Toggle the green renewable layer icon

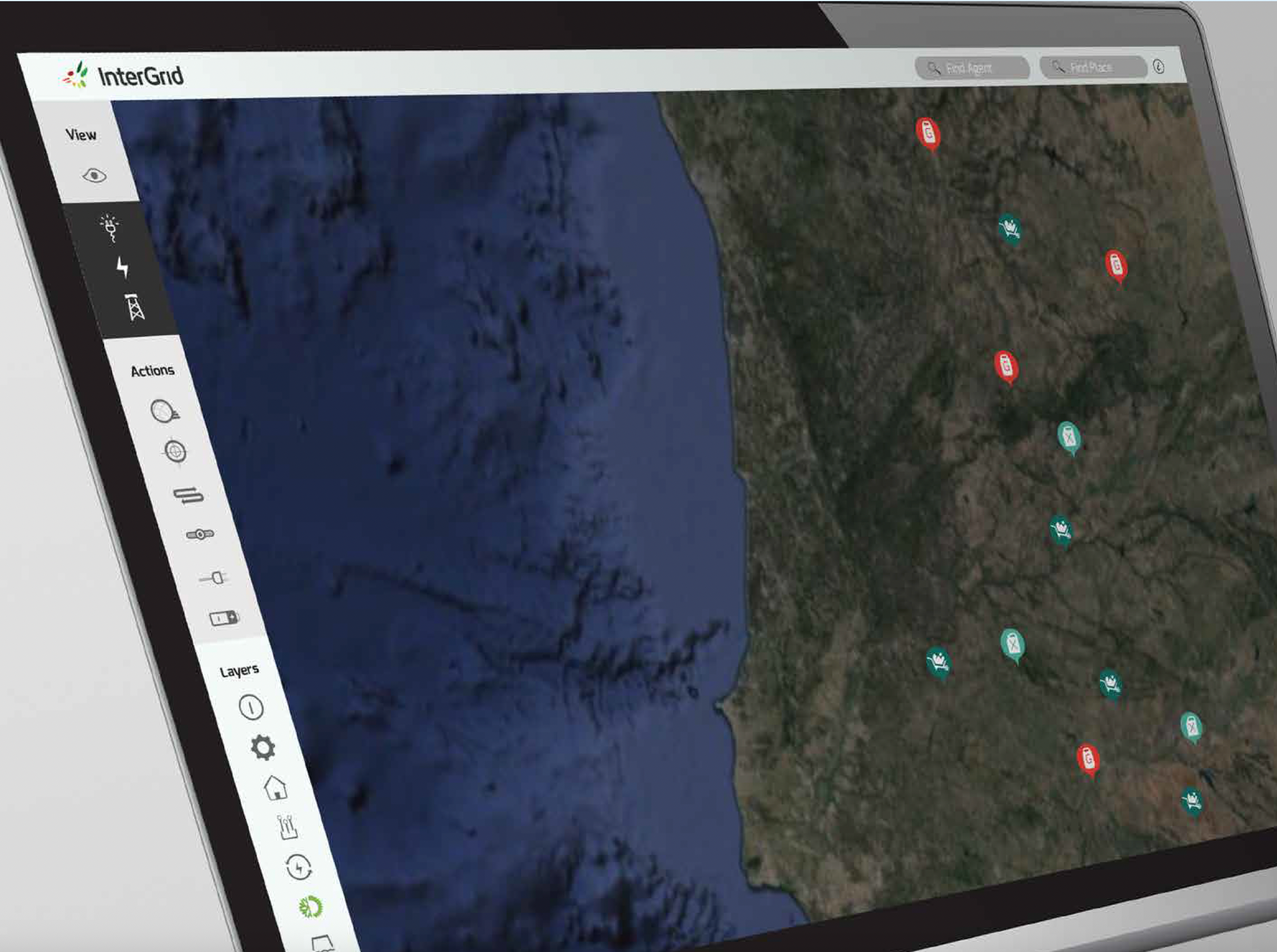pos(310,906)
